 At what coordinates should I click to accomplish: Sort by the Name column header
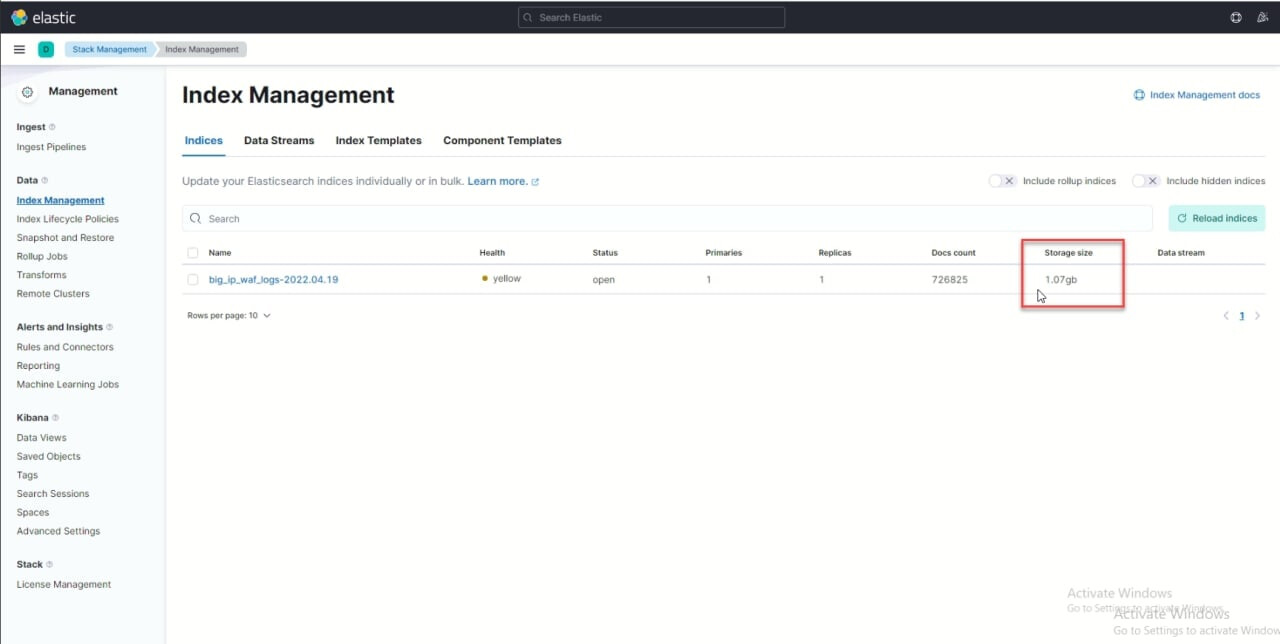(x=219, y=253)
